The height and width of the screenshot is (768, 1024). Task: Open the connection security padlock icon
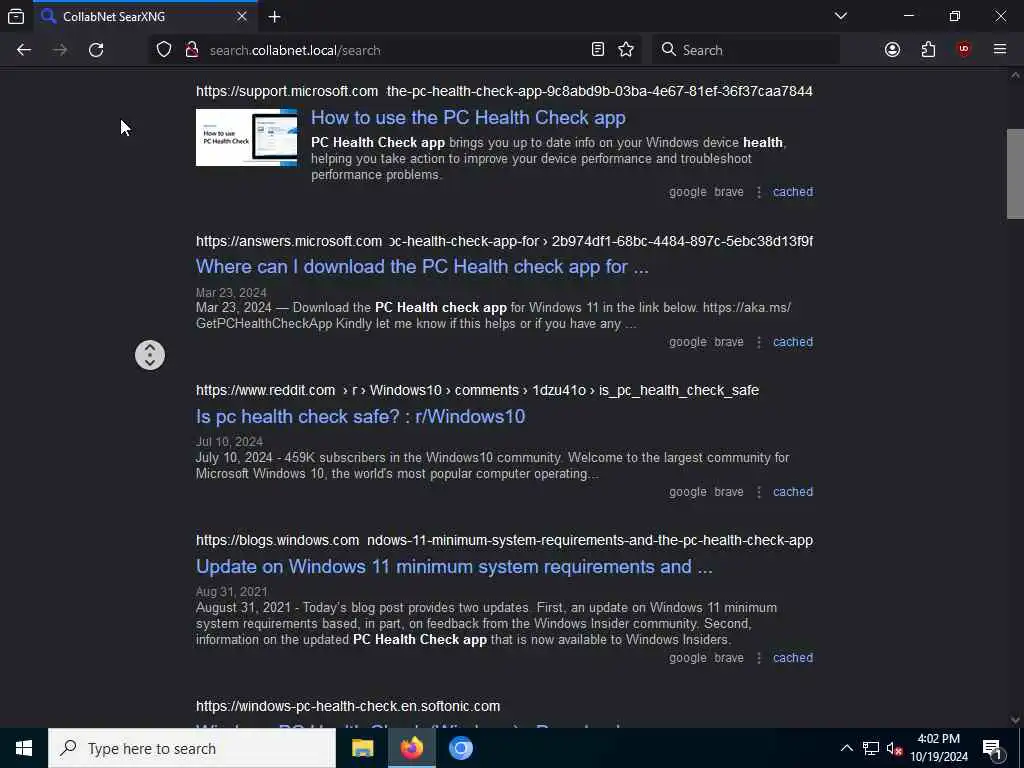[x=191, y=50]
